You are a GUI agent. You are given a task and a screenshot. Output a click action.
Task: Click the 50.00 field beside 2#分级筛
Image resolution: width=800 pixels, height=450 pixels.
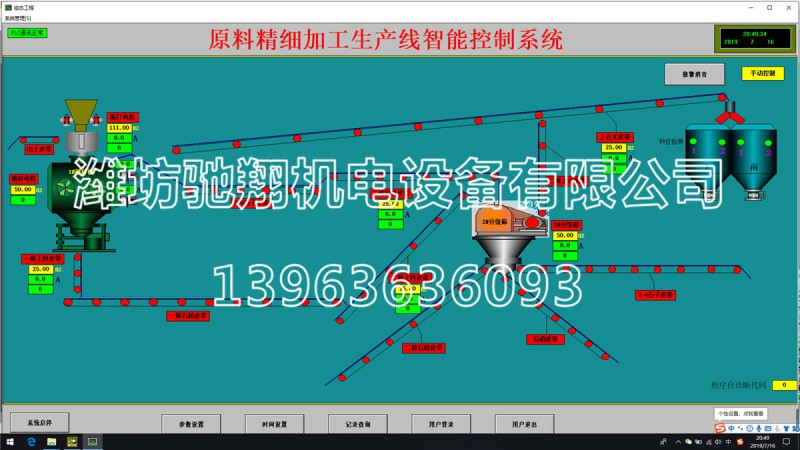565,235
